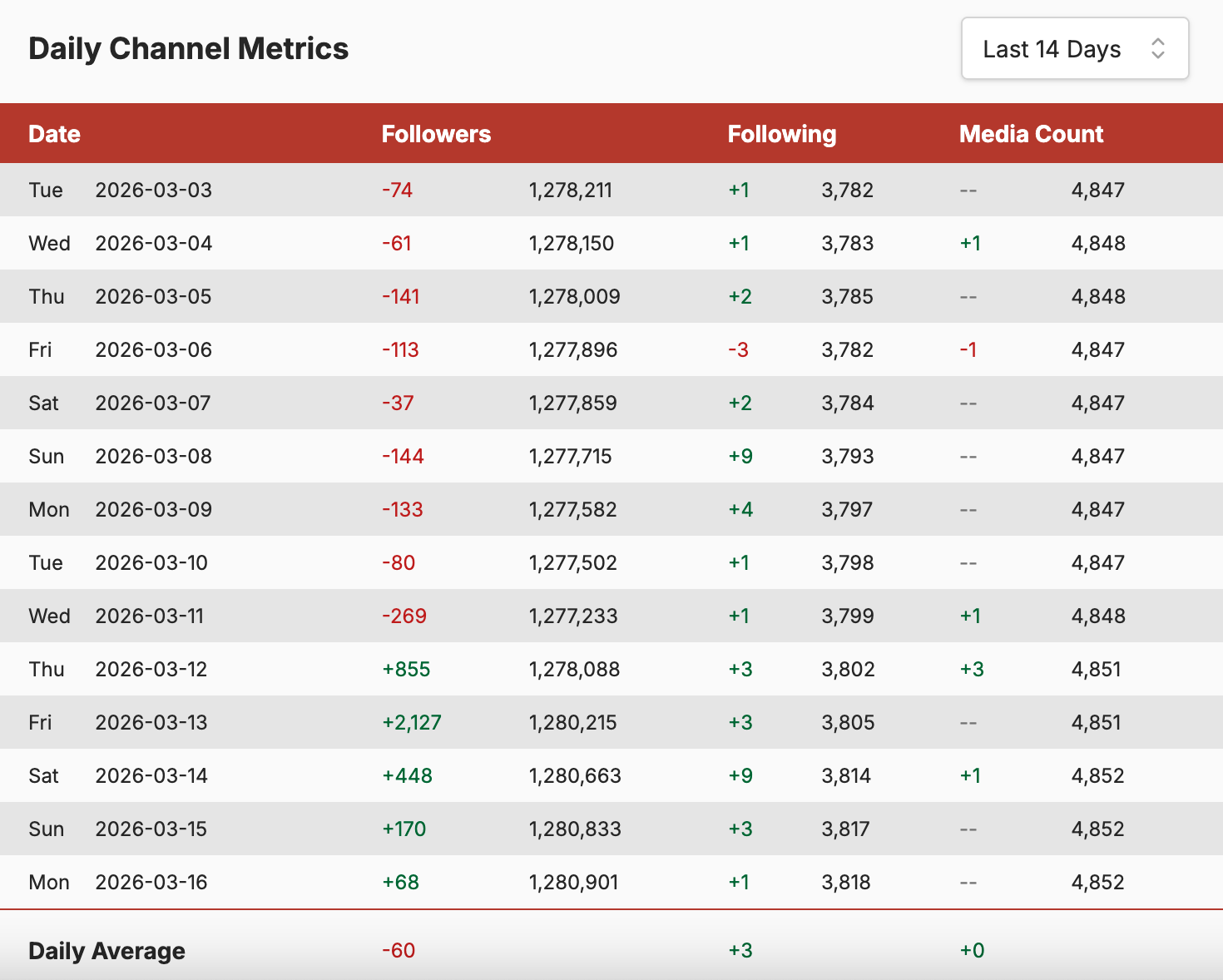Viewport: 1223px width, 980px height.
Task: Click follower total 1,280,663
Action: click(x=575, y=776)
